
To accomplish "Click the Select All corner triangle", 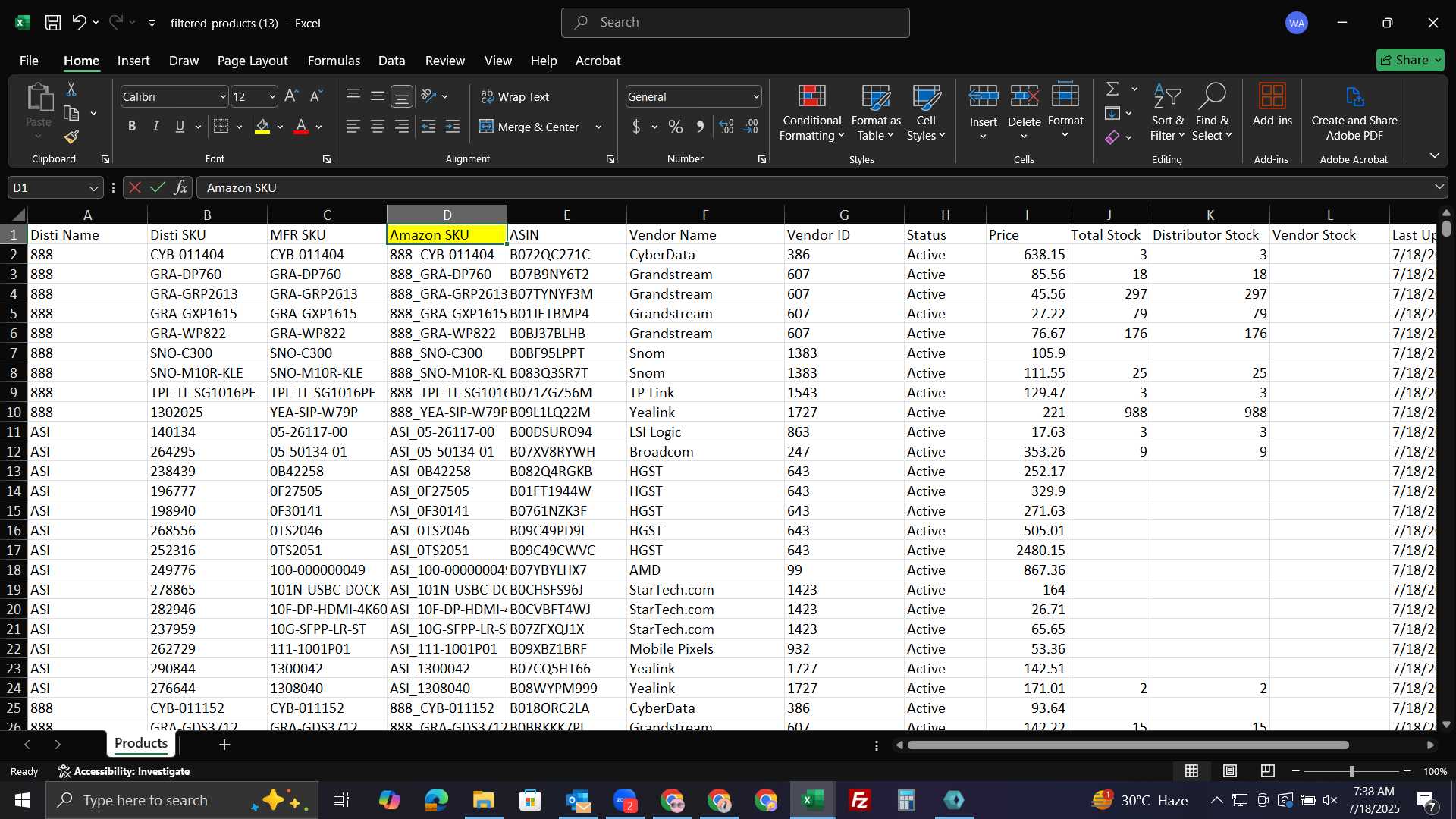I will [18, 215].
